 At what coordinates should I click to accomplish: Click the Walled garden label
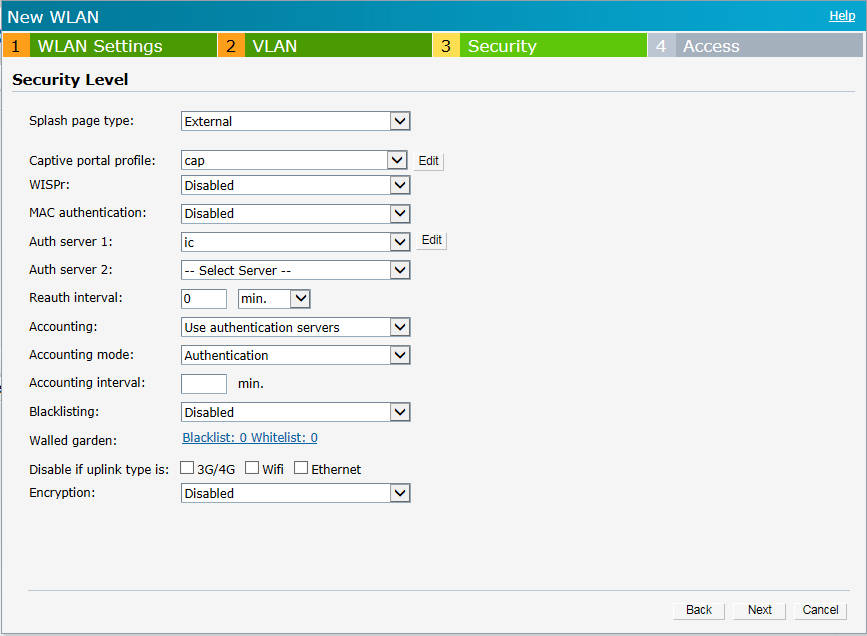73,441
